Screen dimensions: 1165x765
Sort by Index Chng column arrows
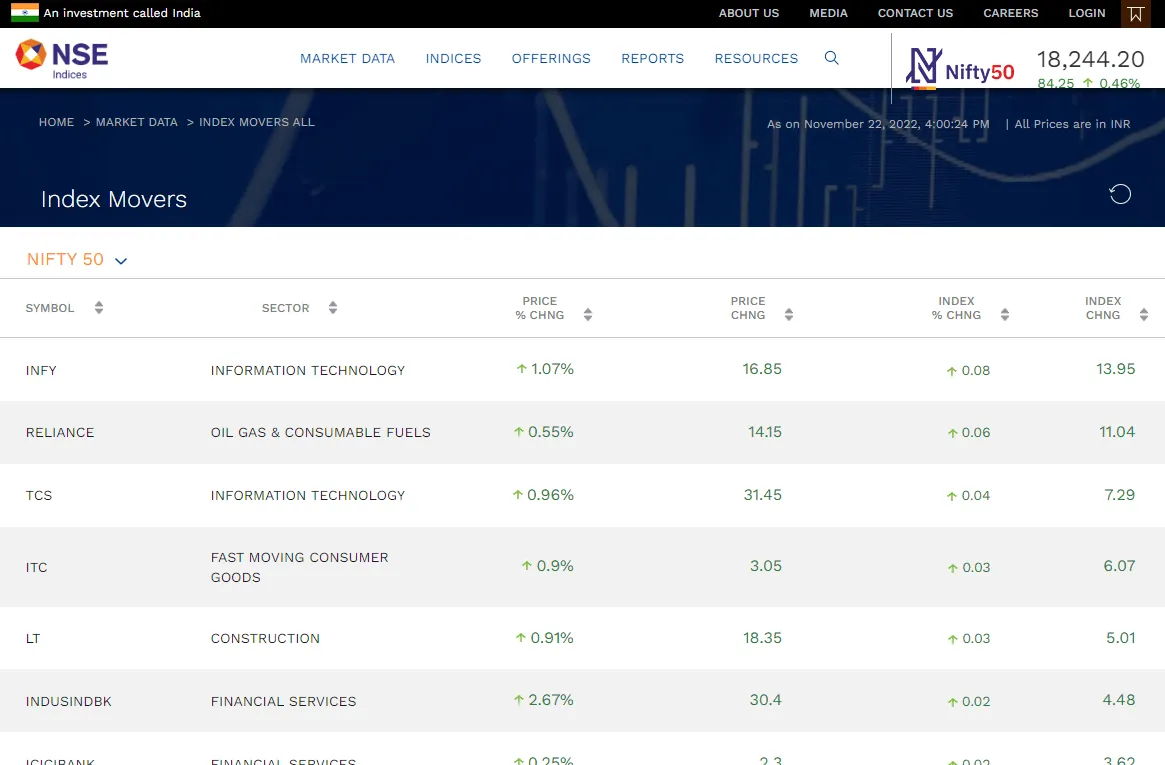[x=1144, y=315]
